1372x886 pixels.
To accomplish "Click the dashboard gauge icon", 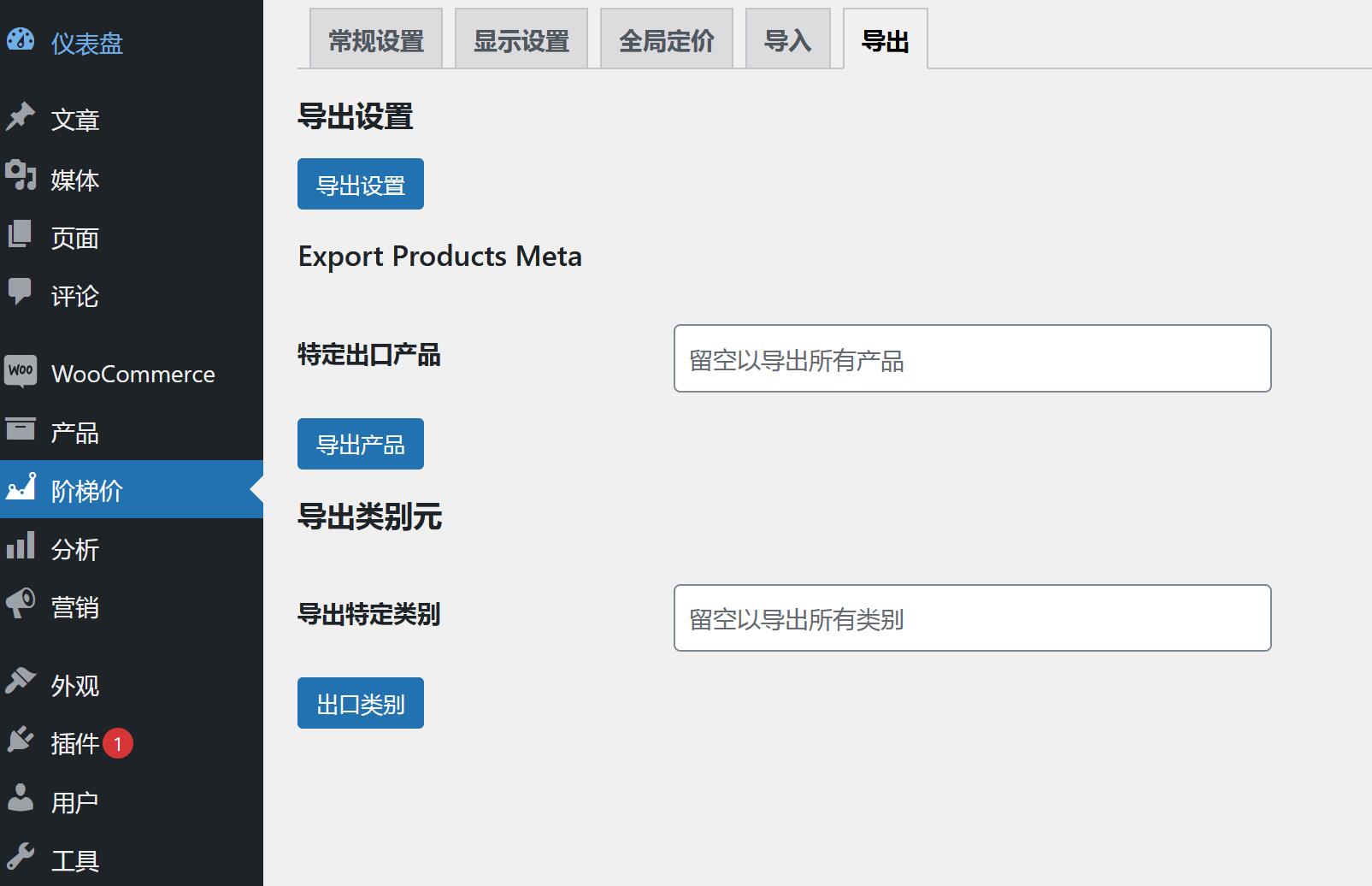I will (x=20, y=40).
